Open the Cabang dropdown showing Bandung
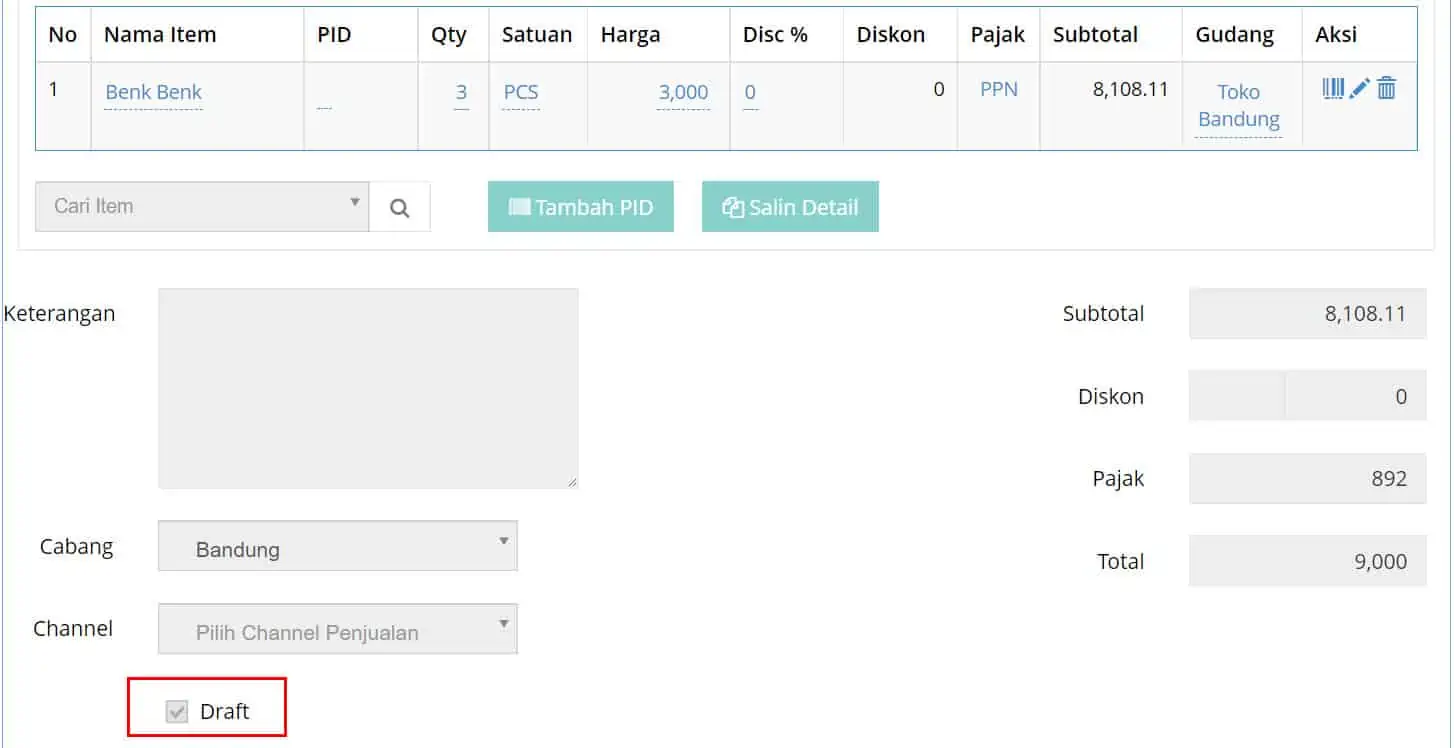 click(338, 546)
